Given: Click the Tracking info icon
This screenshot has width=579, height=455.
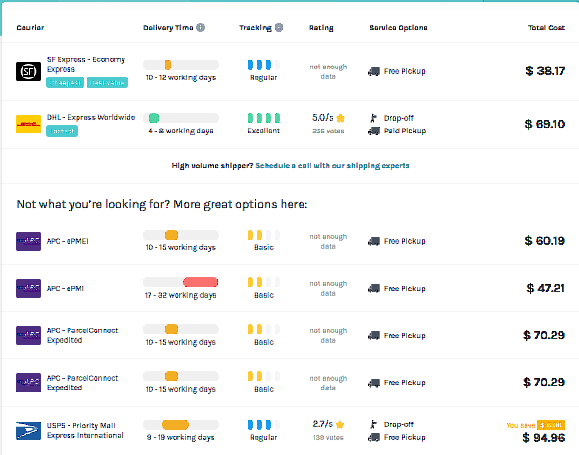Looking at the screenshot, I should [x=279, y=27].
